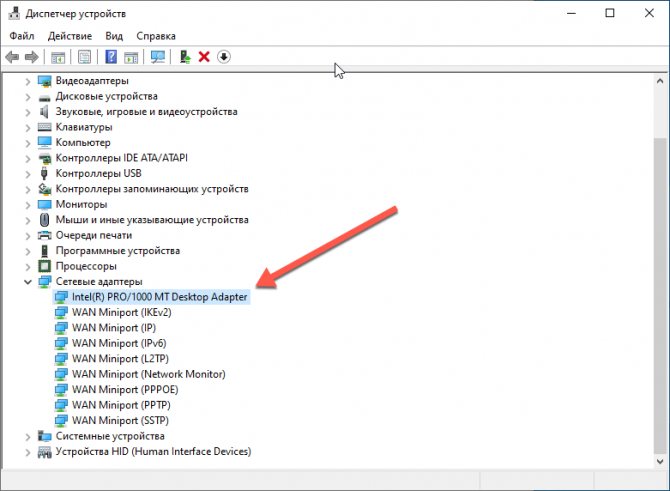Open the Вид menu
The image size is (670, 491).
click(114, 36)
